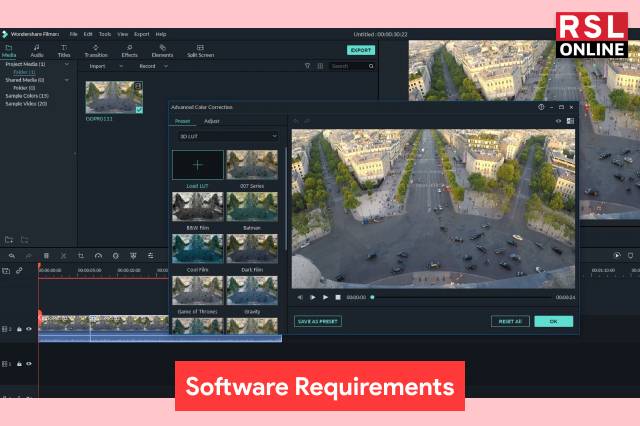
Task: Click the add track icon
Action: [x=6, y=271]
